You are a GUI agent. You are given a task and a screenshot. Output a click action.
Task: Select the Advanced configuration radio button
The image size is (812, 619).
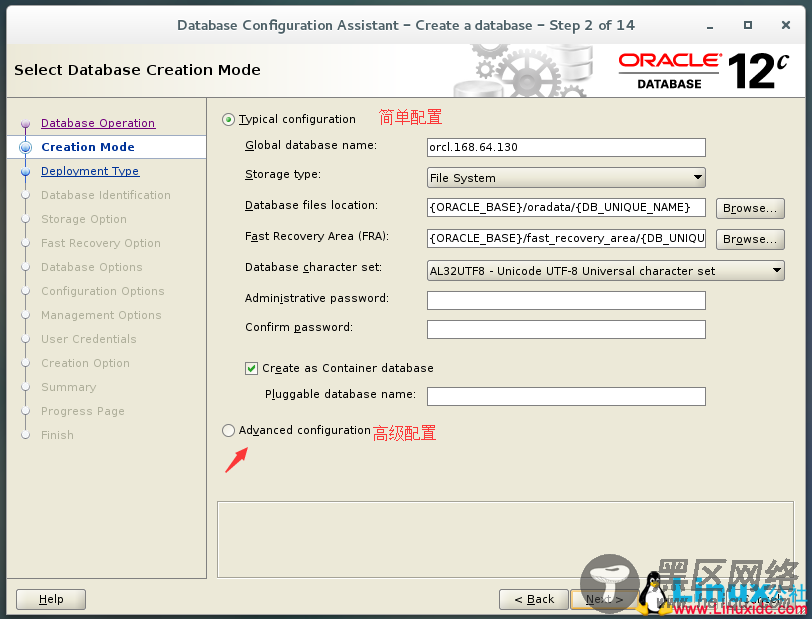pos(228,430)
